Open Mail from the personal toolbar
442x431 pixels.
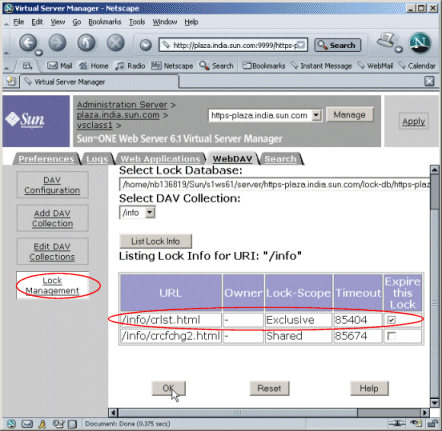point(60,66)
